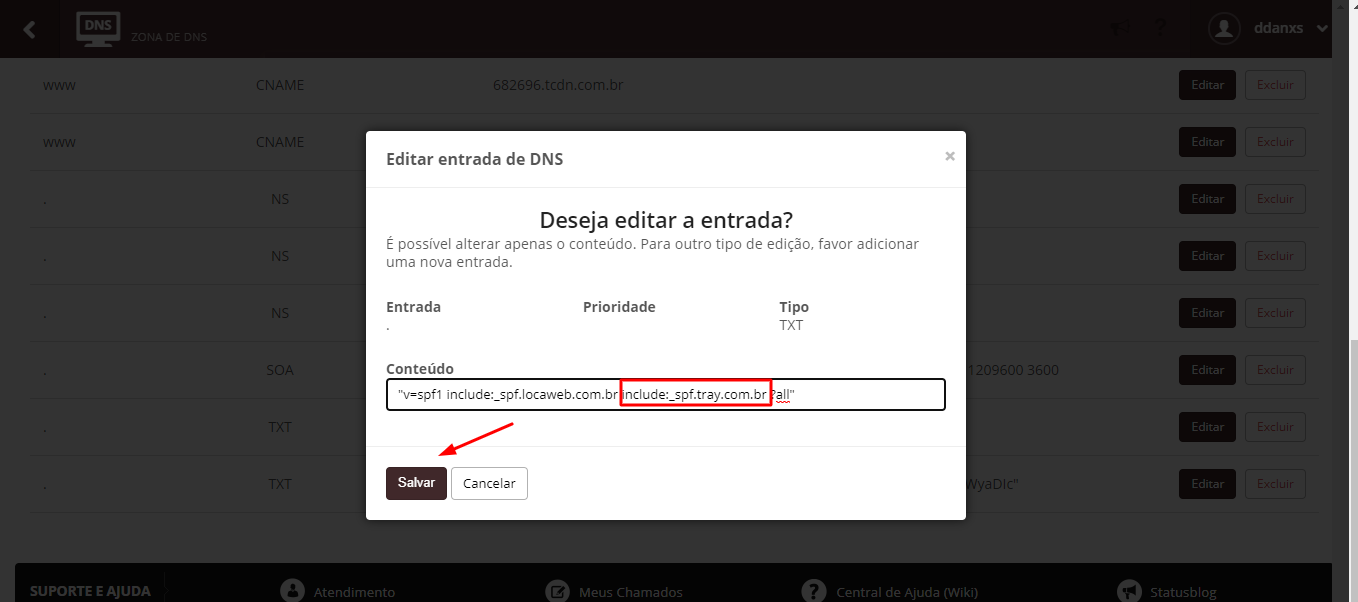Screen dimensions: 1358x602
Task: Click the SOA type cell
Action: [x=280, y=370]
